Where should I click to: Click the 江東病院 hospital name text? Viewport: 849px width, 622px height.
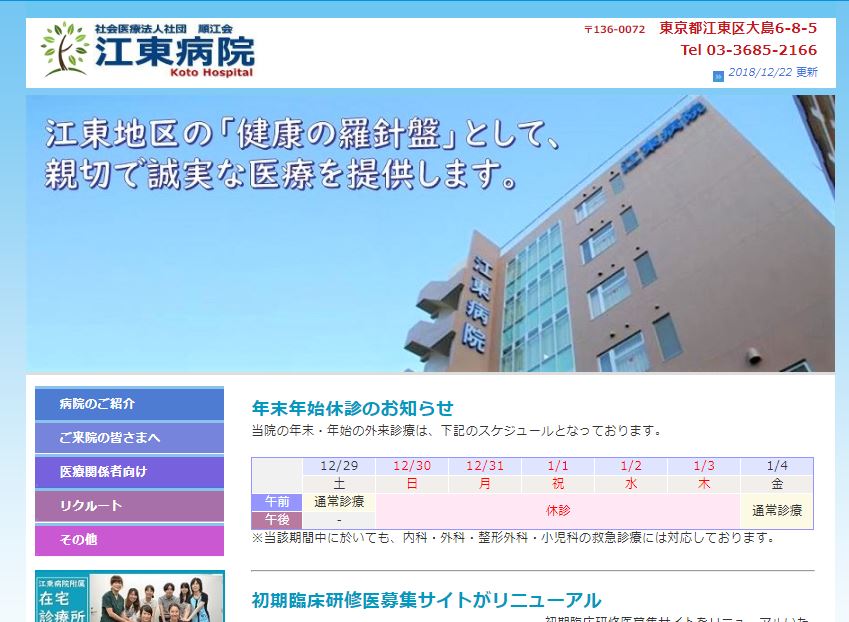[x=174, y=52]
